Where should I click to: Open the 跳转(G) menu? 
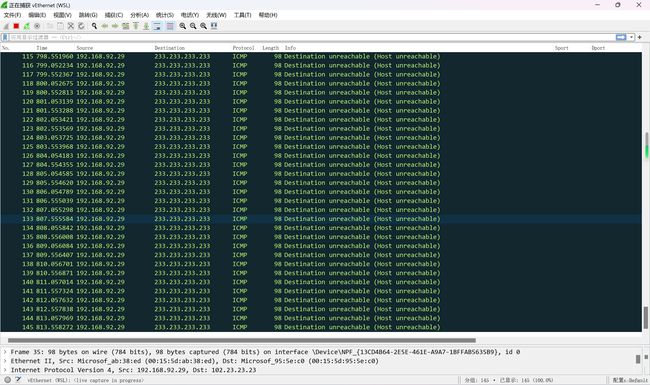click(x=88, y=15)
